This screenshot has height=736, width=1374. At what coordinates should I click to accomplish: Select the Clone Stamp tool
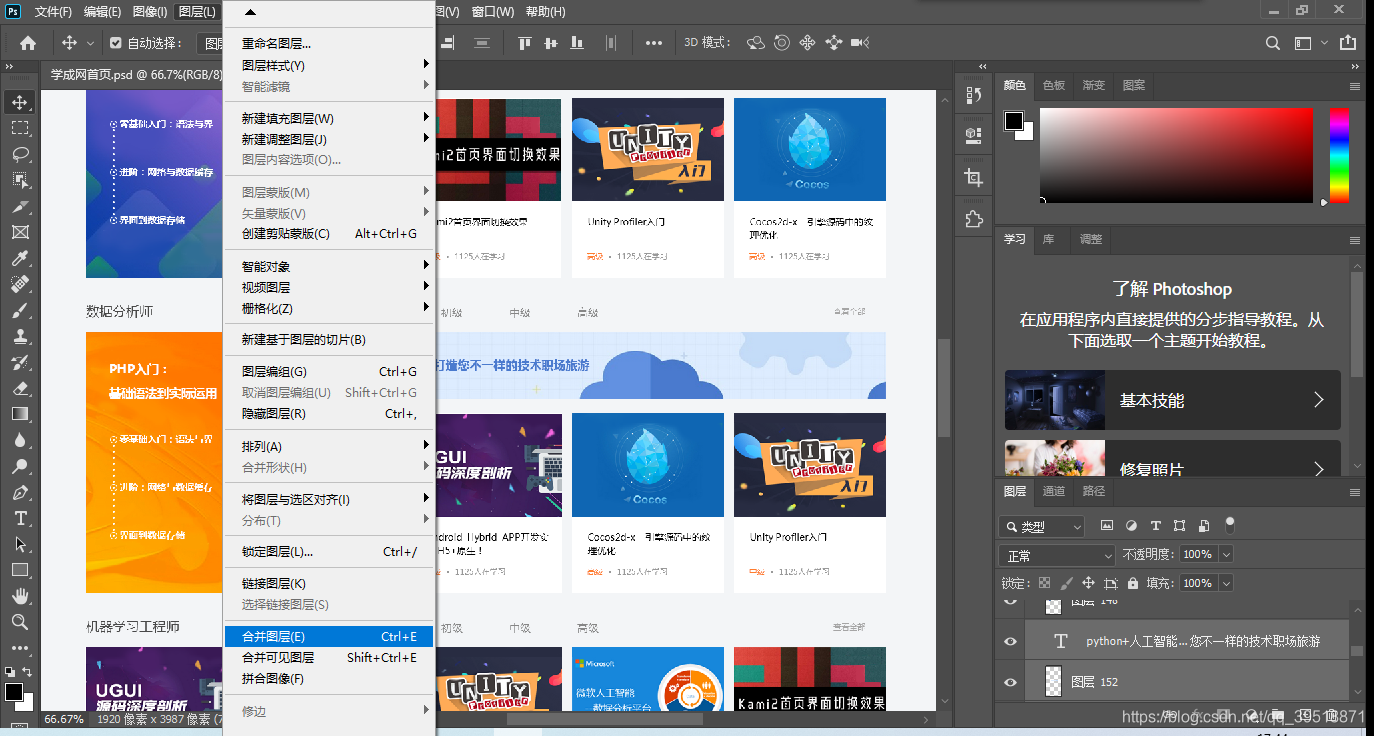click(x=20, y=336)
